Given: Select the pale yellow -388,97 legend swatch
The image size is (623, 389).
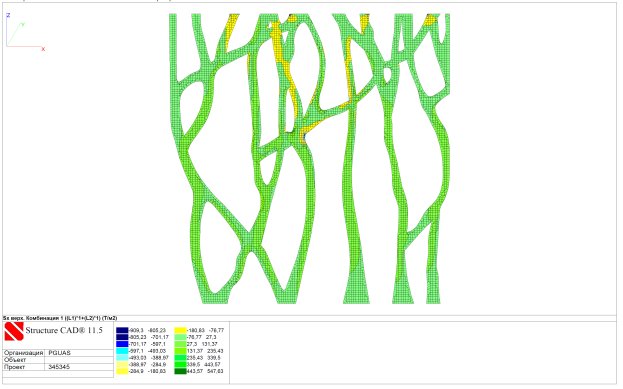Looking at the screenshot, I should click(x=122, y=364).
